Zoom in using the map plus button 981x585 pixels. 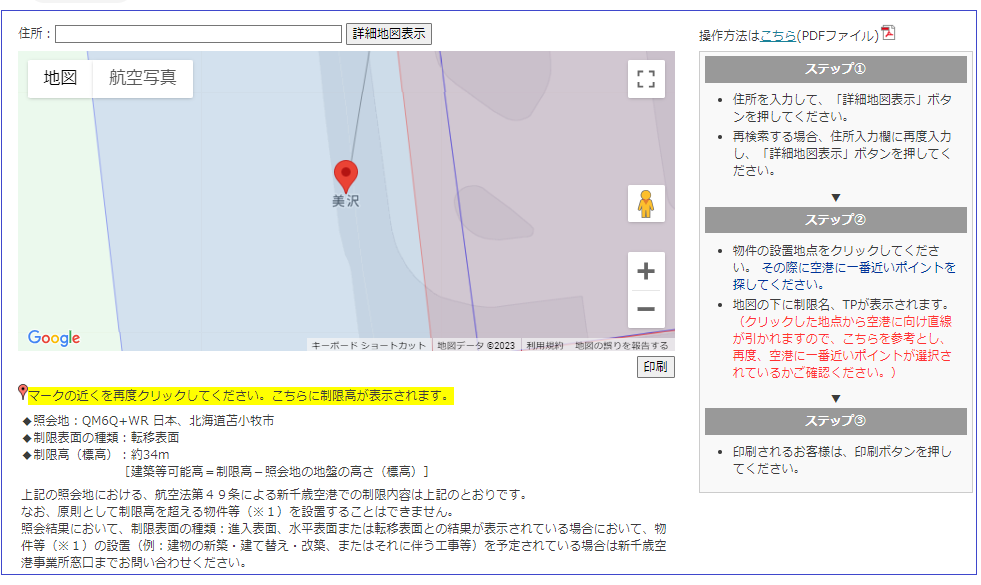tap(646, 271)
